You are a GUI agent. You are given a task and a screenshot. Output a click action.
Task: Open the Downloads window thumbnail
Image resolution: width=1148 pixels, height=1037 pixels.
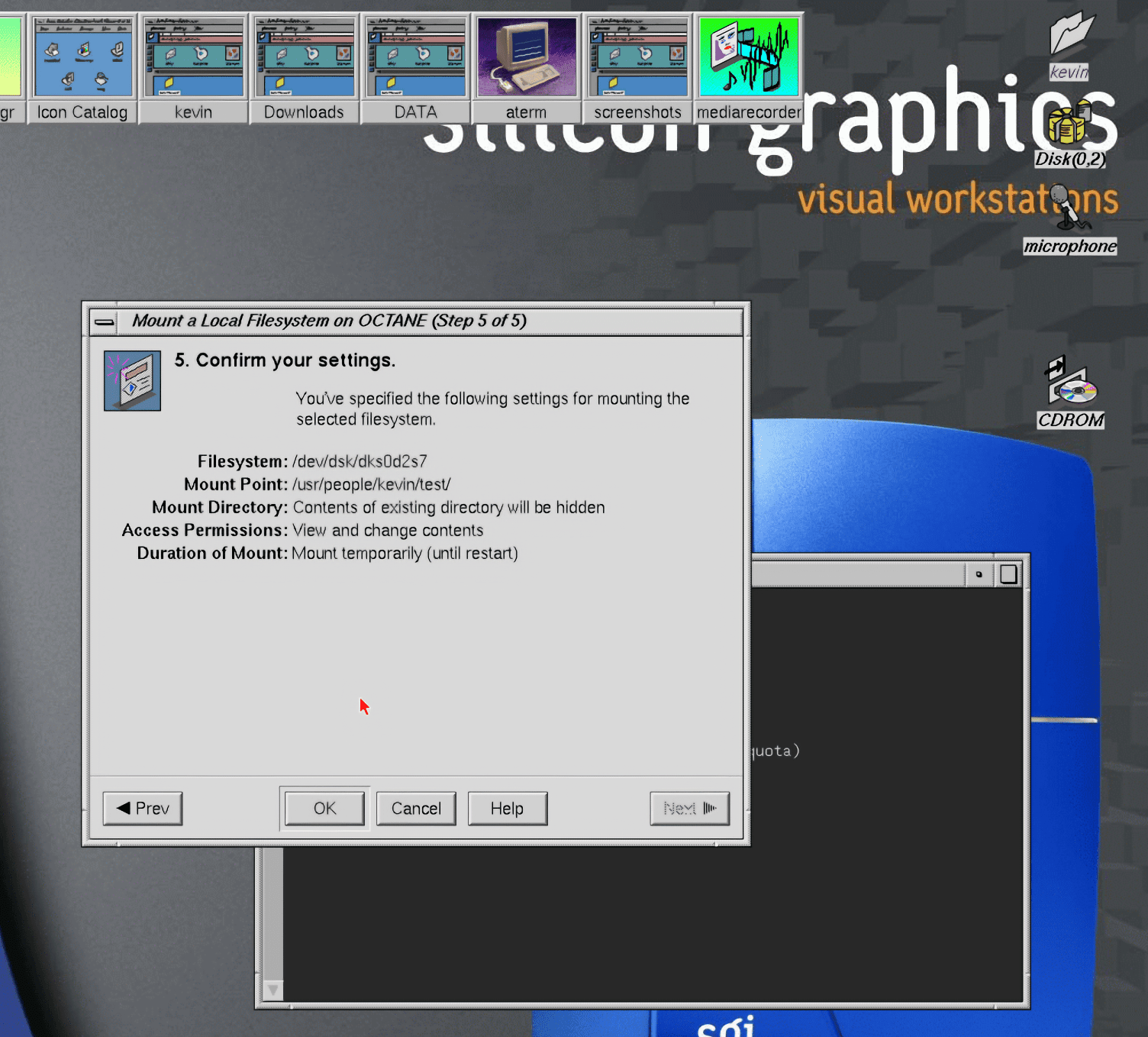305,68
